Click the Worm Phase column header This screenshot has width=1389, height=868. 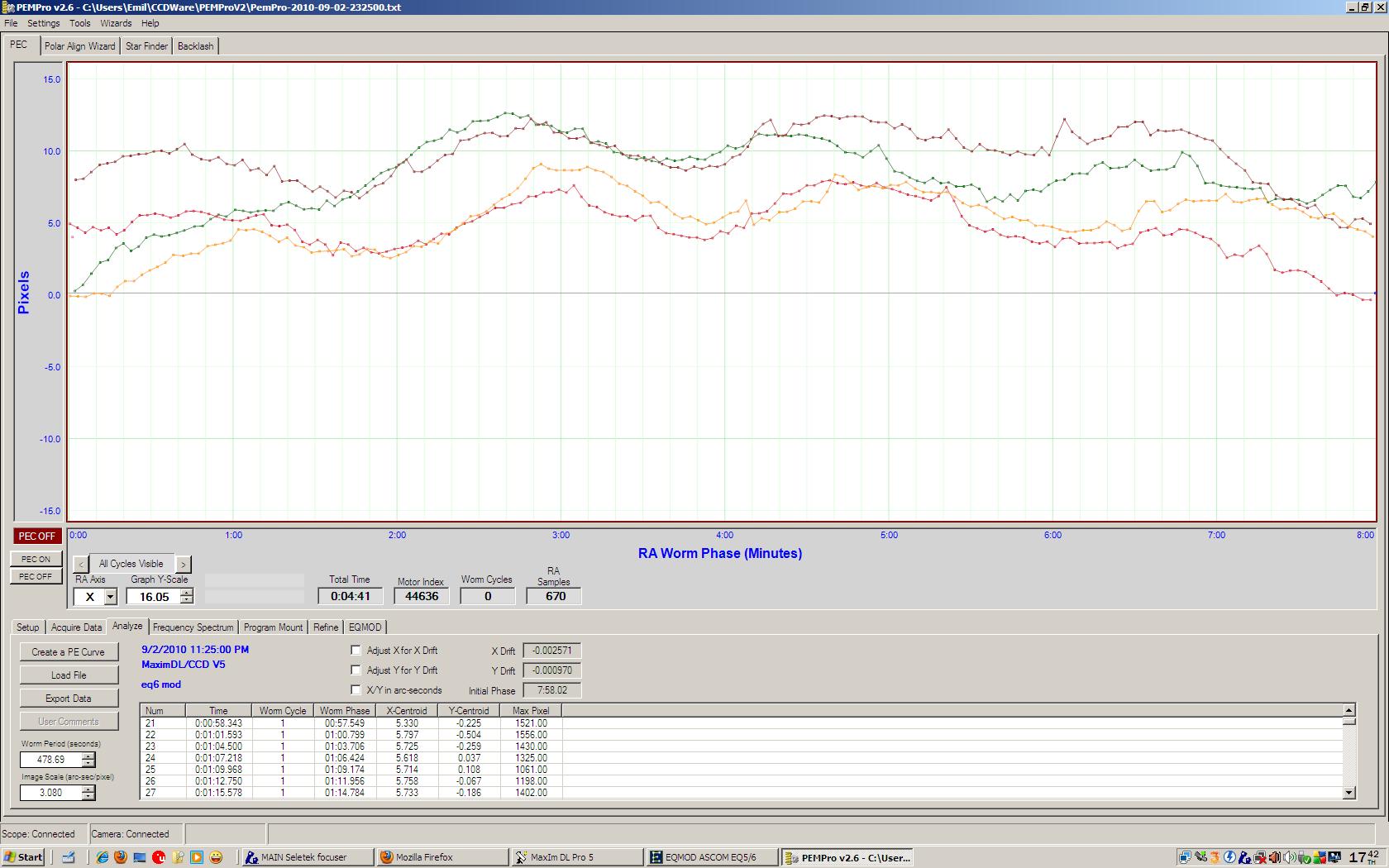345,711
